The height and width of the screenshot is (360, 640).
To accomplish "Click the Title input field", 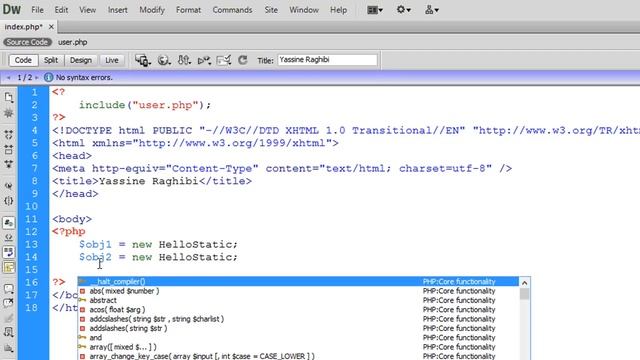I will click(327, 60).
